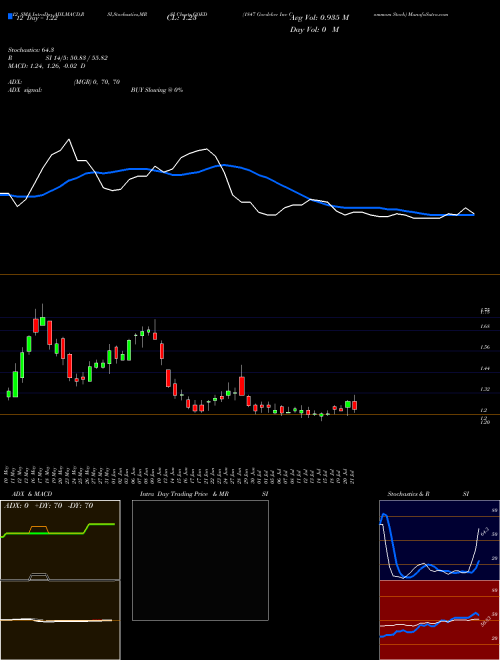
Task: Click the empty Intra Day Trading Price chart box
Action: pyautogui.click(x=200, y=560)
